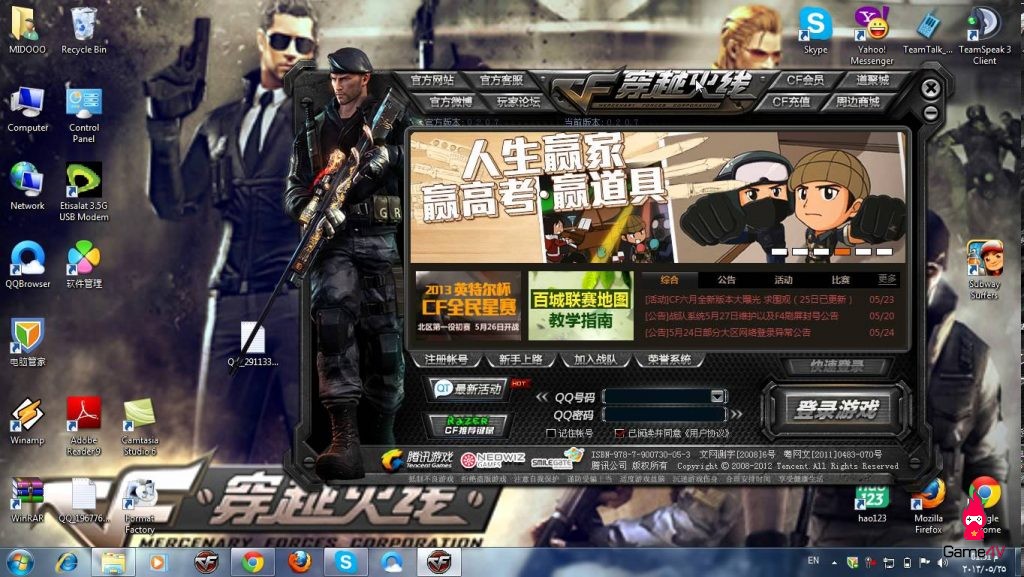Screen dimensions: 1024x577
Task: Launch Format Factory from desktop
Action: click(140, 506)
